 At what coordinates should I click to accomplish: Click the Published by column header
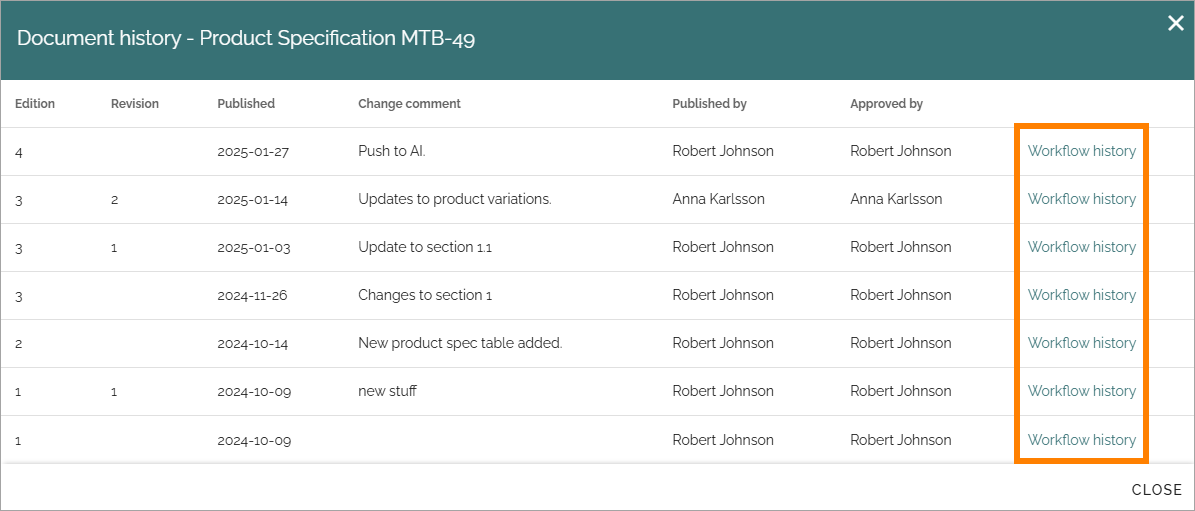(x=710, y=104)
